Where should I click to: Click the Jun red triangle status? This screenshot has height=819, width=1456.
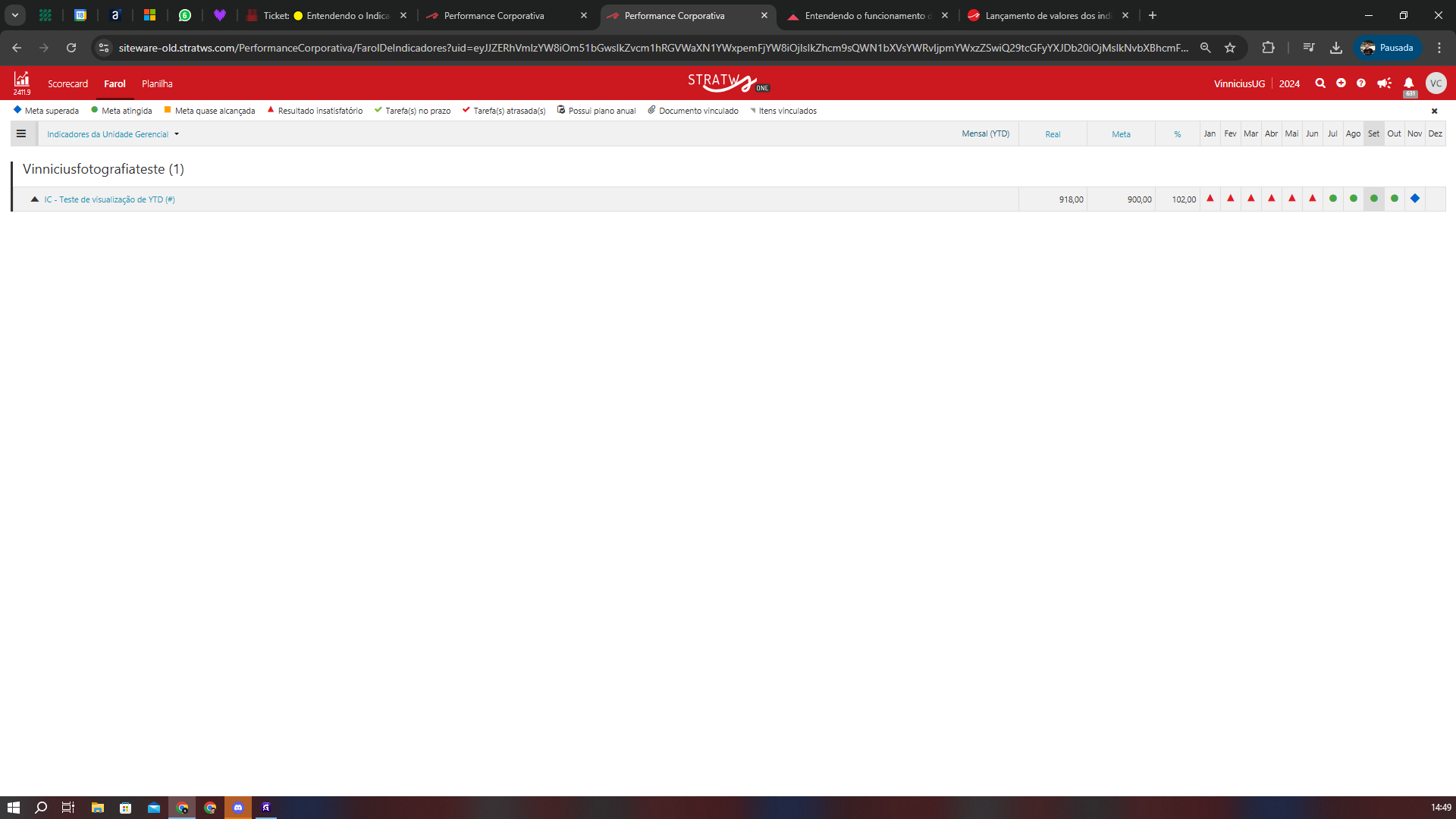(x=1313, y=198)
